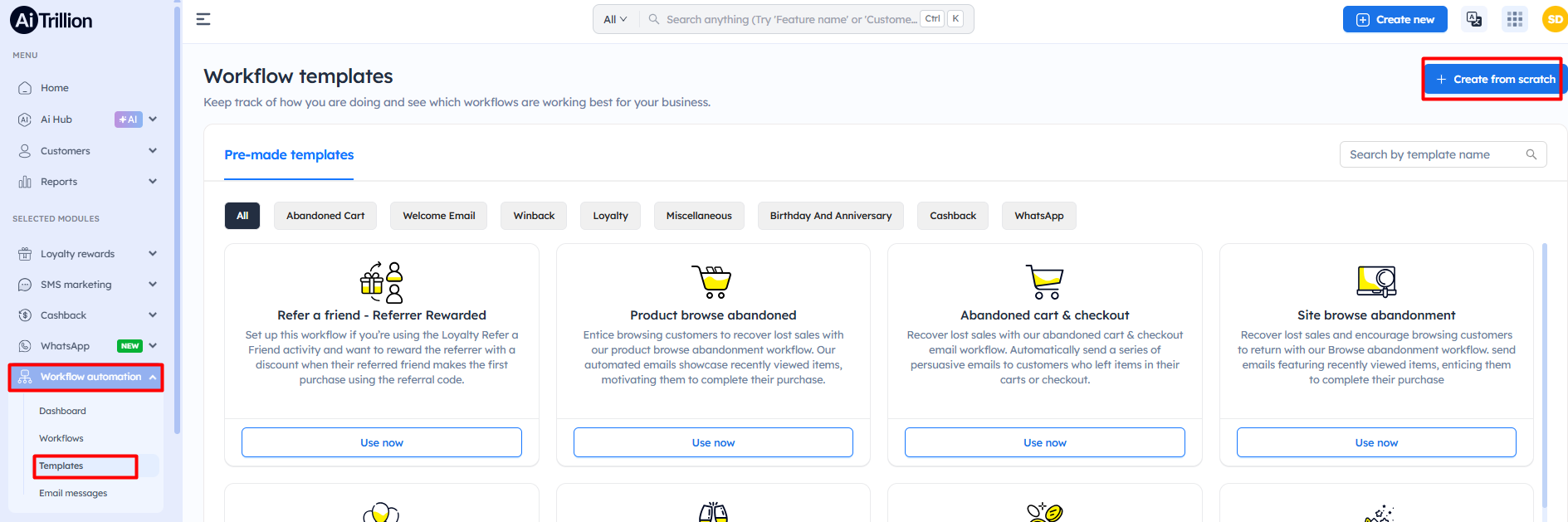Viewport: 1568px width, 522px height.
Task: Select the Birthday And Anniversary filter
Action: tap(830, 216)
